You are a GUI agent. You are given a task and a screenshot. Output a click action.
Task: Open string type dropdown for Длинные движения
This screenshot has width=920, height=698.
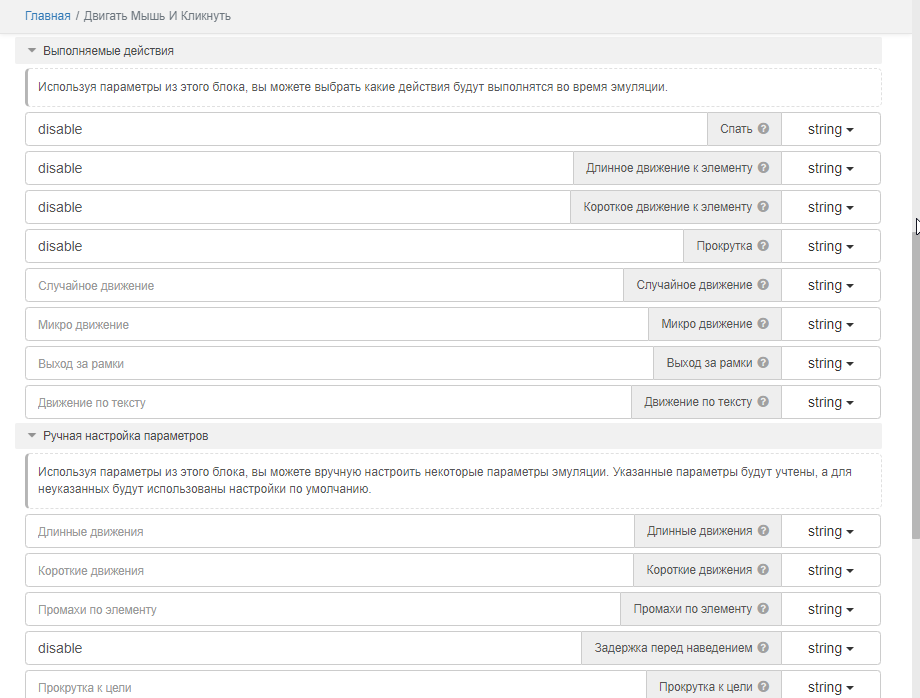[830, 531]
